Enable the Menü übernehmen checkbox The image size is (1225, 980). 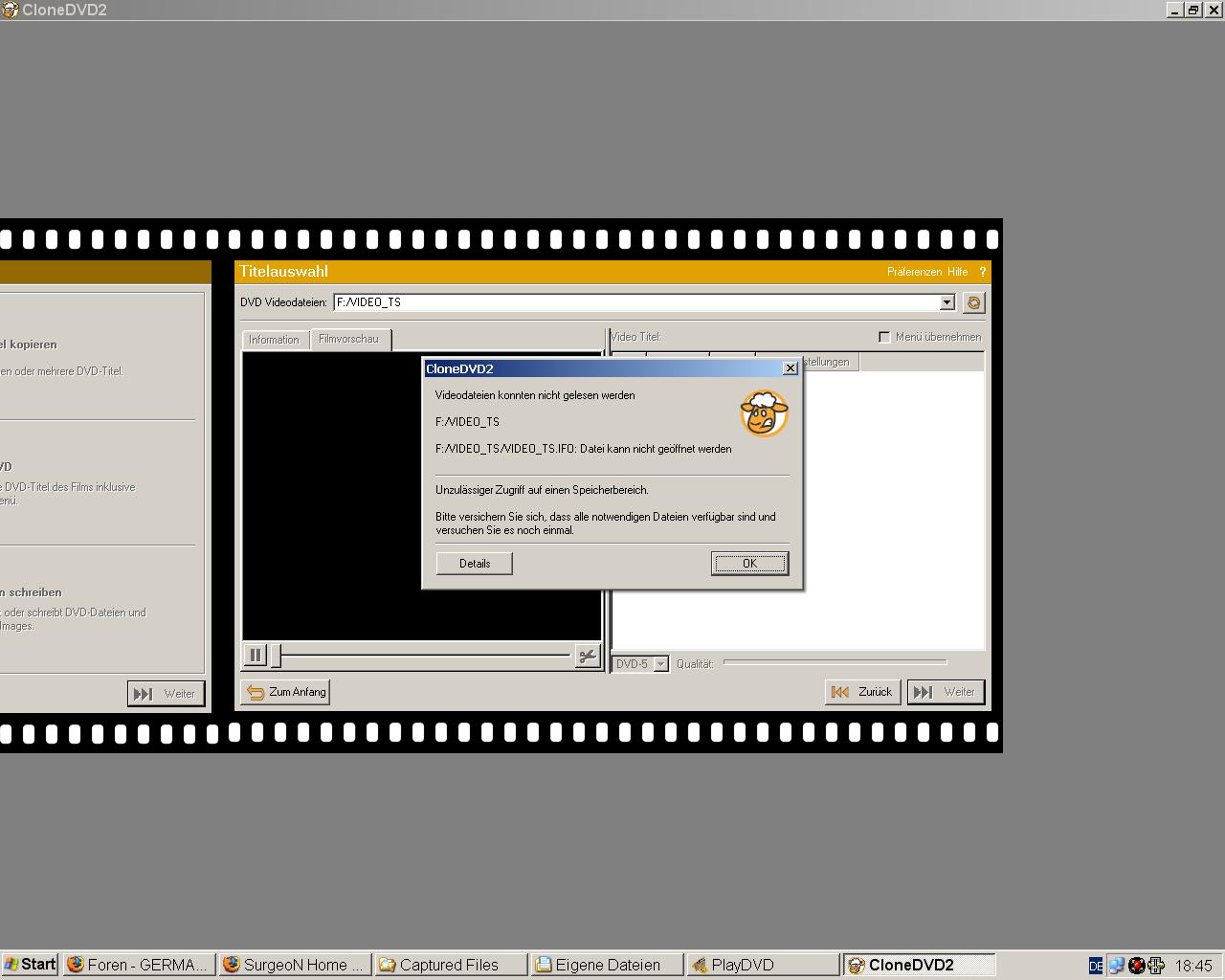tap(884, 337)
